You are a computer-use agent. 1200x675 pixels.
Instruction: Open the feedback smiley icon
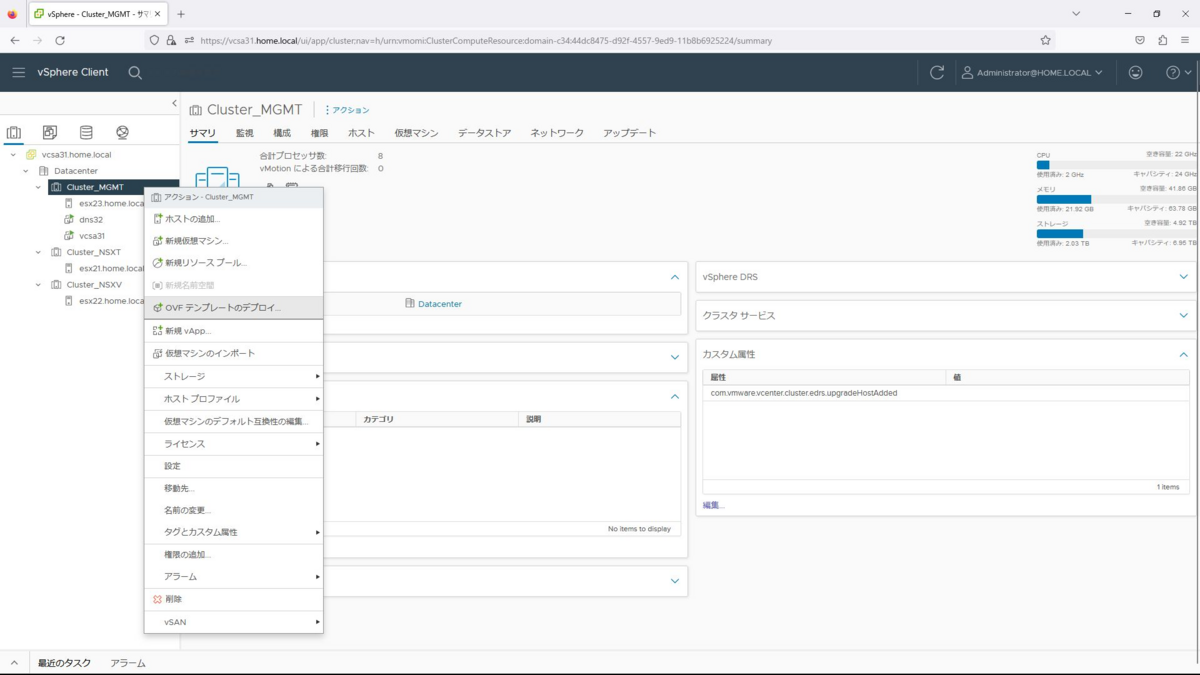pos(1135,72)
